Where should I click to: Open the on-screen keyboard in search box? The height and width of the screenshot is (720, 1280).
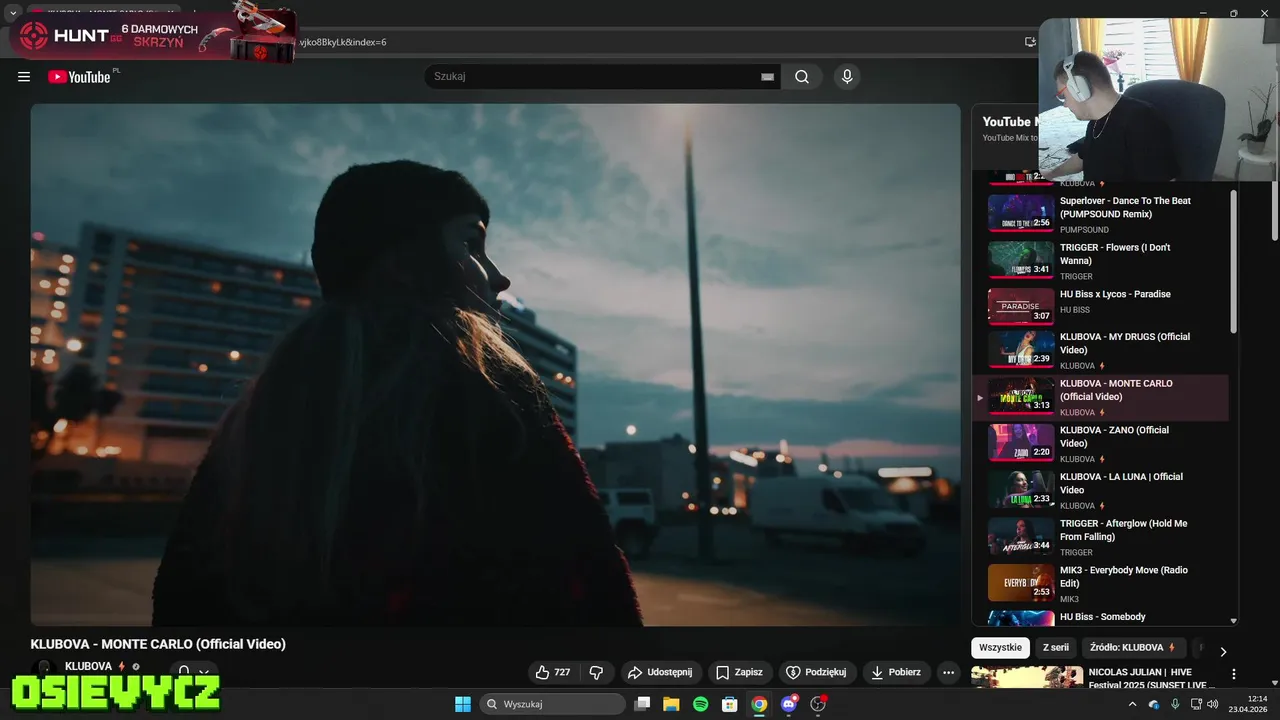(768, 77)
